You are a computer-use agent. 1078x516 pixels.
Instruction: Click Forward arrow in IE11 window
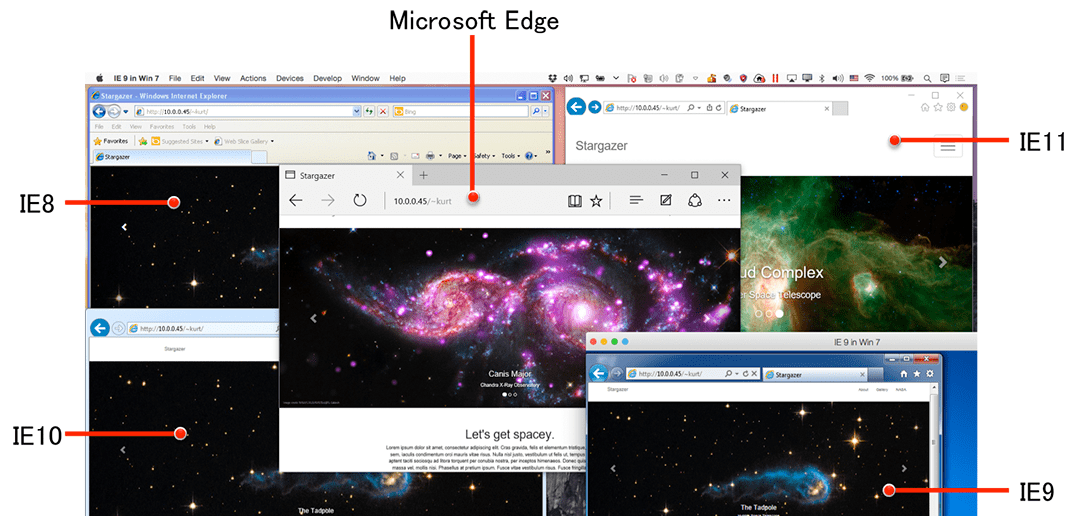coord(595,107)
